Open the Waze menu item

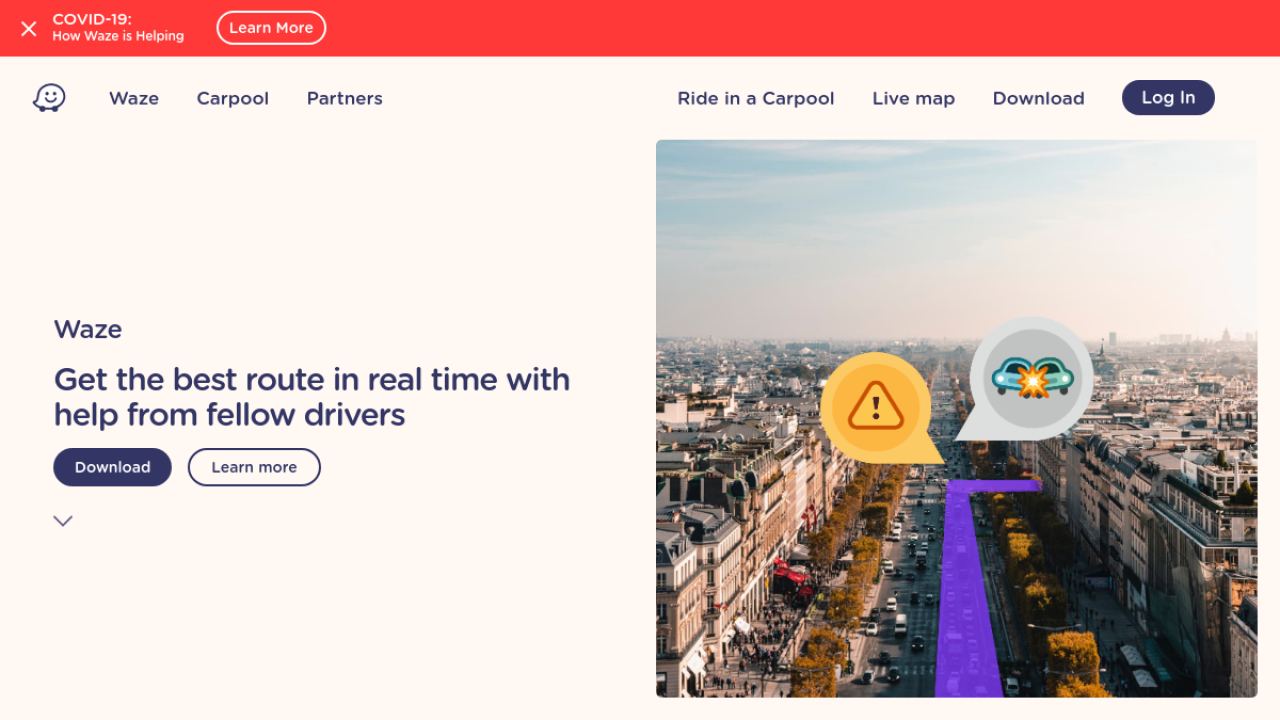[x=134, y=98]
